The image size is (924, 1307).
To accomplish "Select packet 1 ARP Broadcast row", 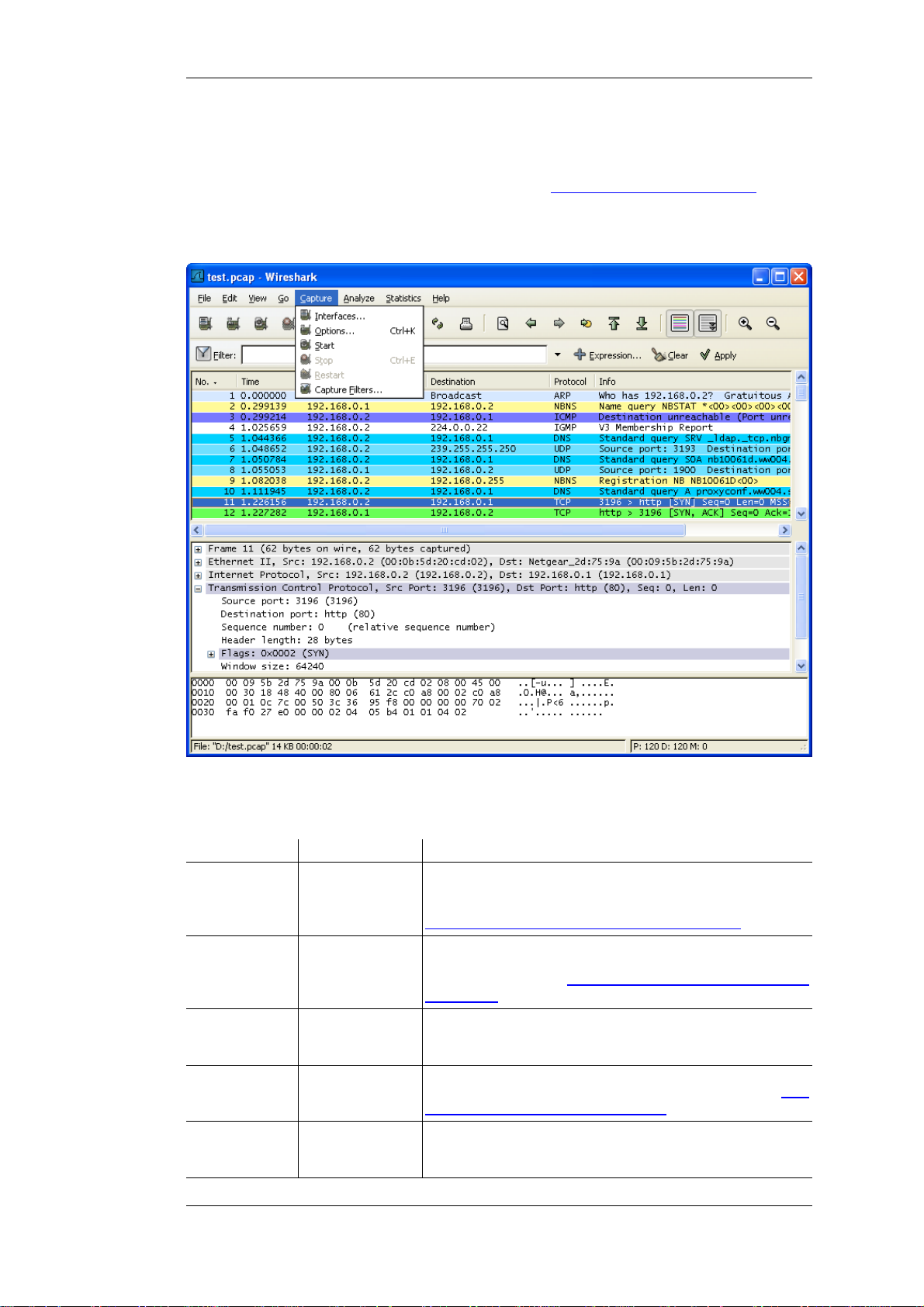I will coord(492,396).
